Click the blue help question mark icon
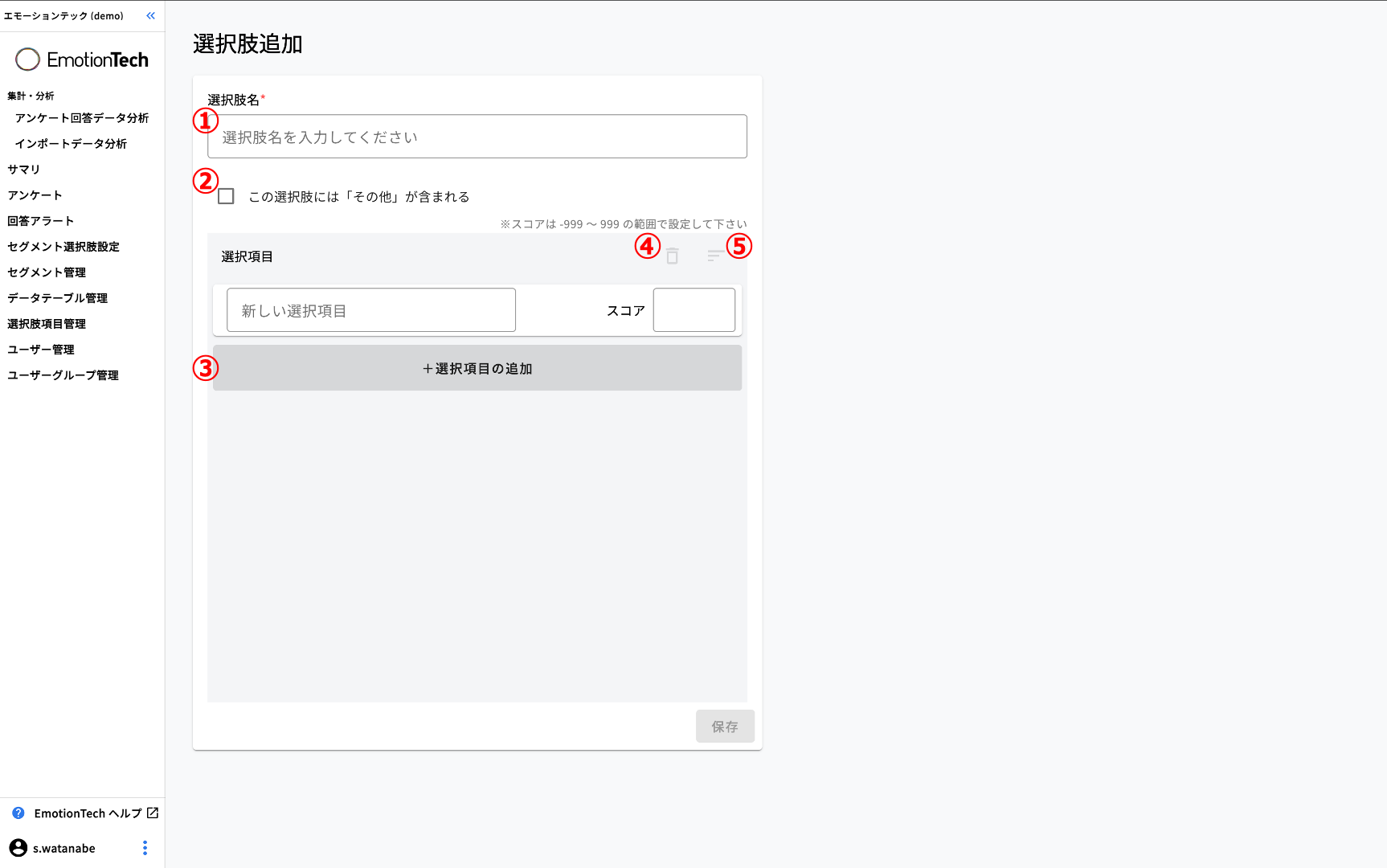Image resolution: width=1387 pixels, height=868 pixels. point(18,813)
